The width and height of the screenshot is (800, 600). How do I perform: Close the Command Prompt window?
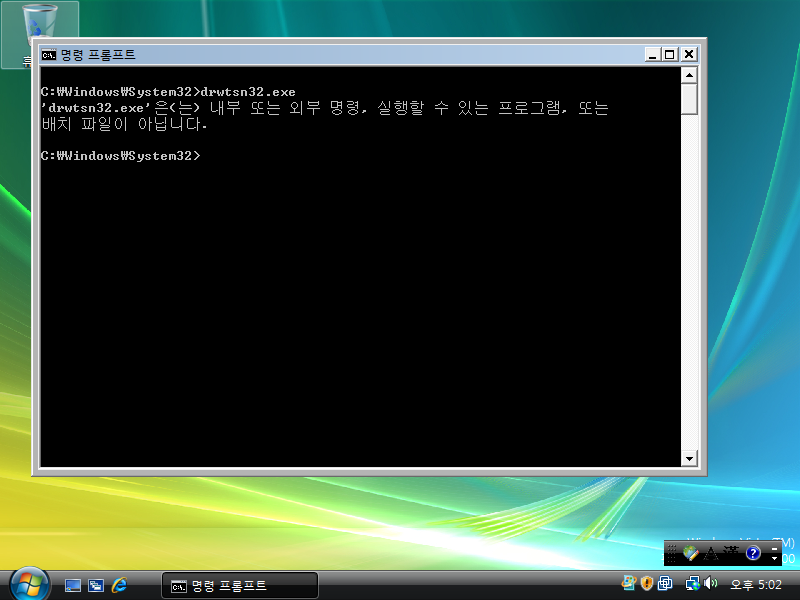[689, 55]
